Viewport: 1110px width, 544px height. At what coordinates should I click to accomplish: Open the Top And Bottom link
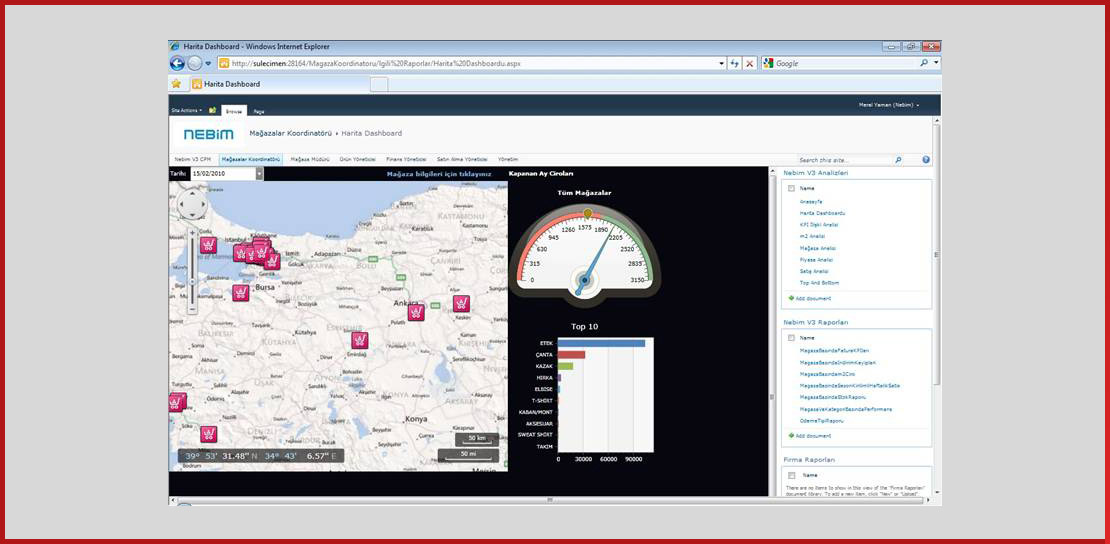pos(820,283)
